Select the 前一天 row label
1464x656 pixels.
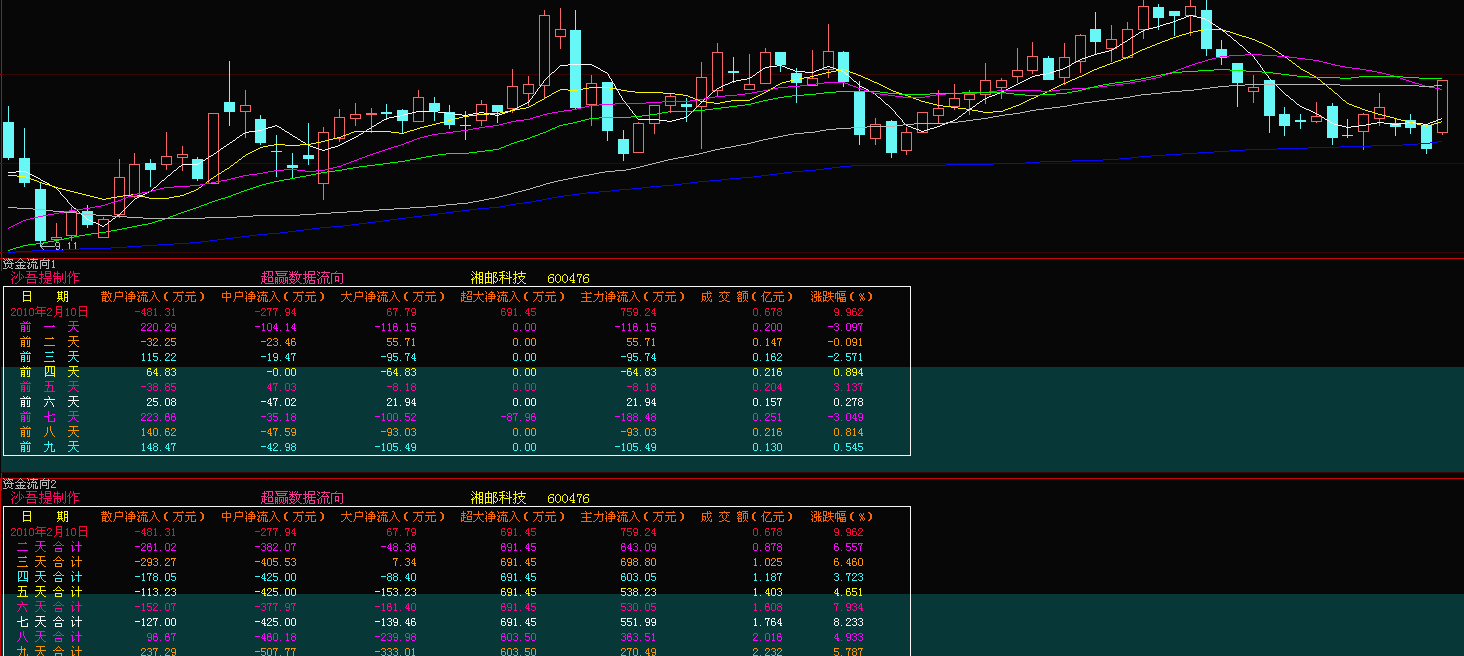[x=49, y=327]
